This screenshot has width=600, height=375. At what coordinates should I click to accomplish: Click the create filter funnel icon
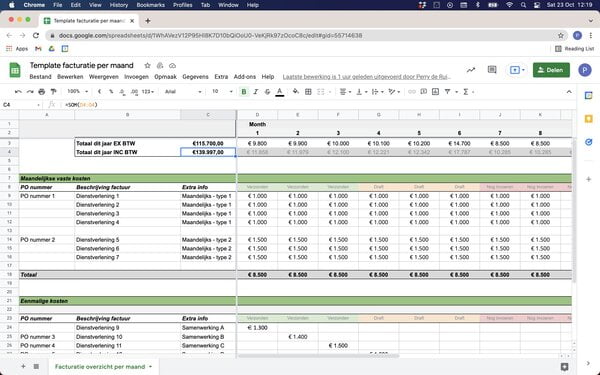coord(447,92)
